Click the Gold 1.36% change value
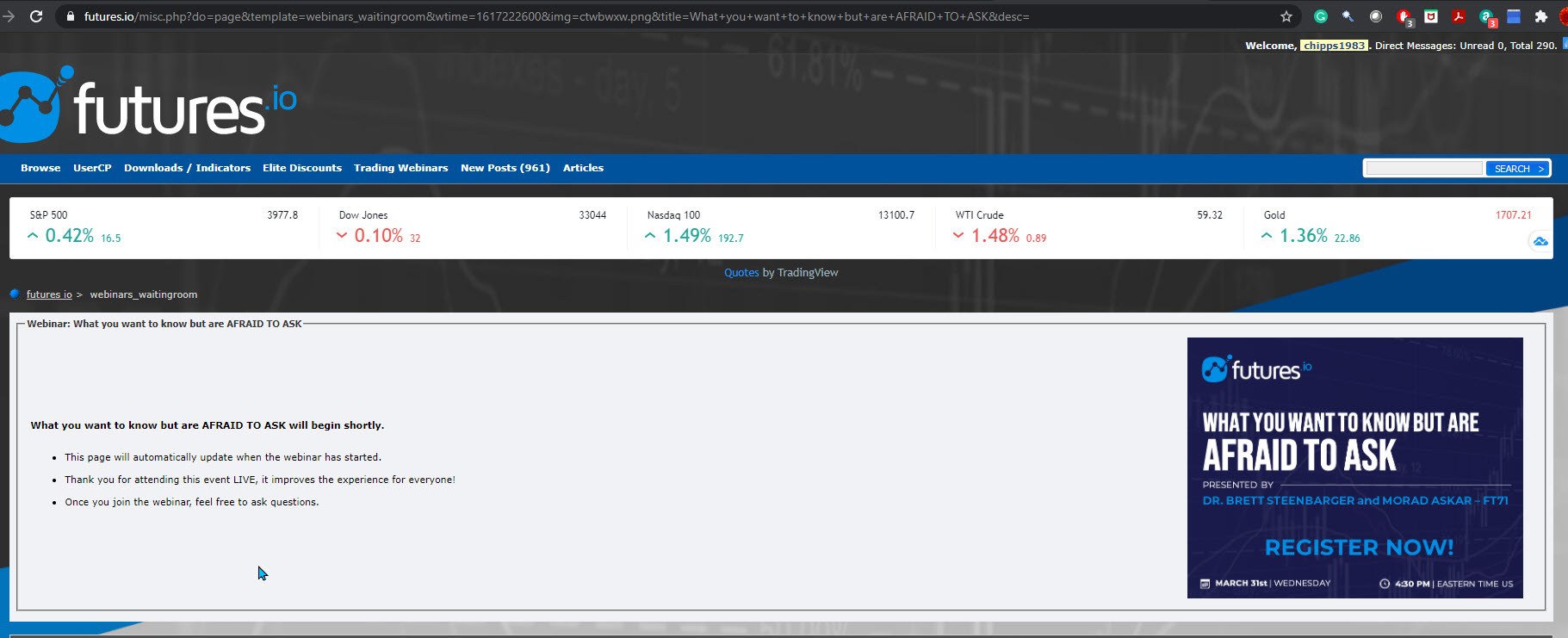This screenshot has height=638, width=1568. pos(1304,236)
